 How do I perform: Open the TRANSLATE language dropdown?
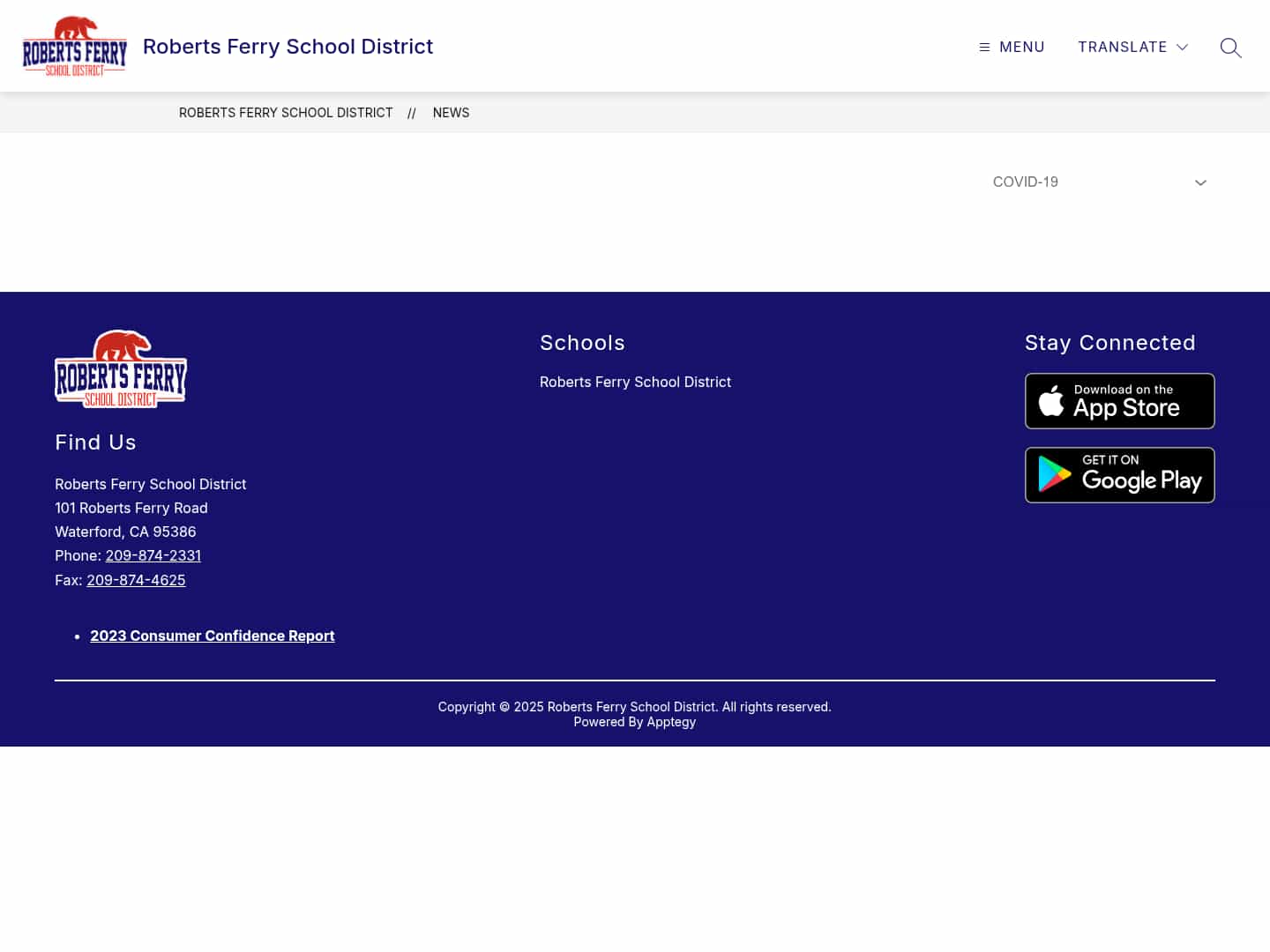click(x=1122, y=48)
